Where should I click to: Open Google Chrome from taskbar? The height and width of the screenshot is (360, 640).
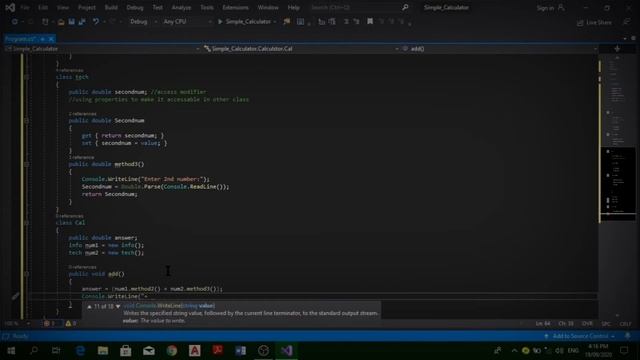click(x=172, y=351)
